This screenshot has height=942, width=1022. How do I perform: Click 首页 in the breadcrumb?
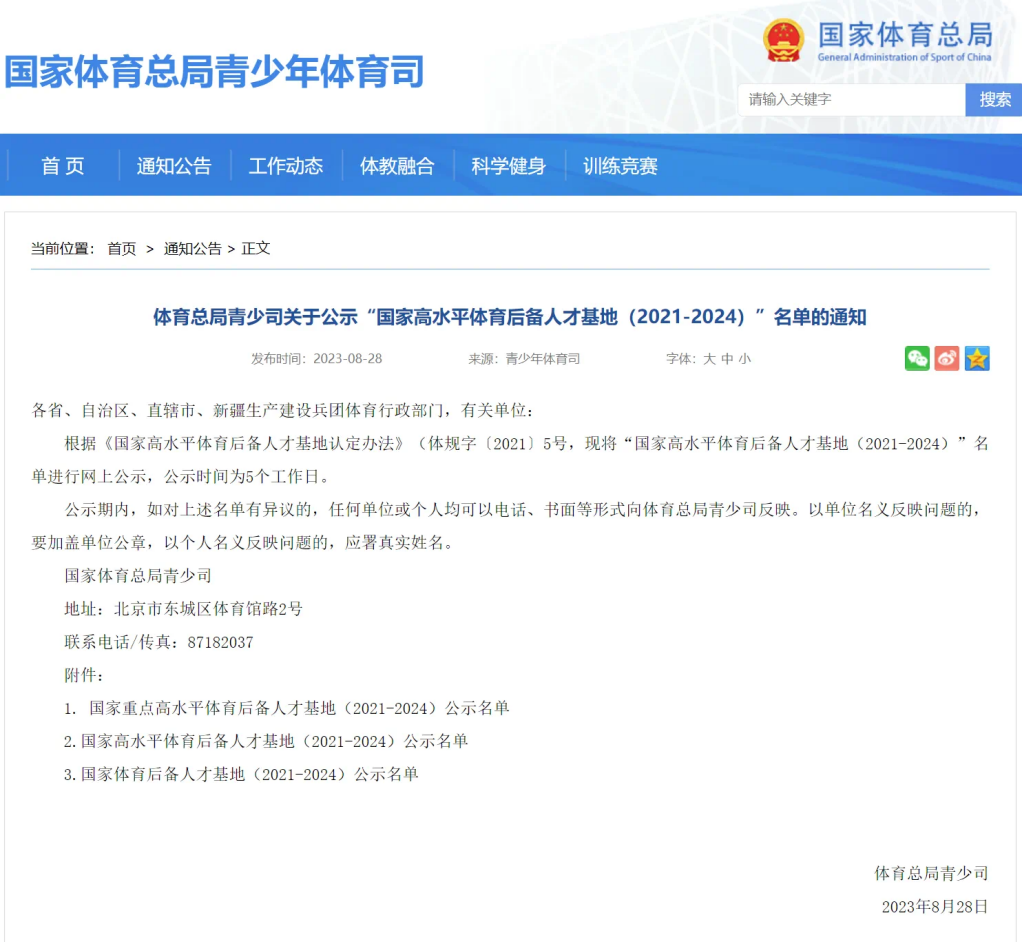122,248
